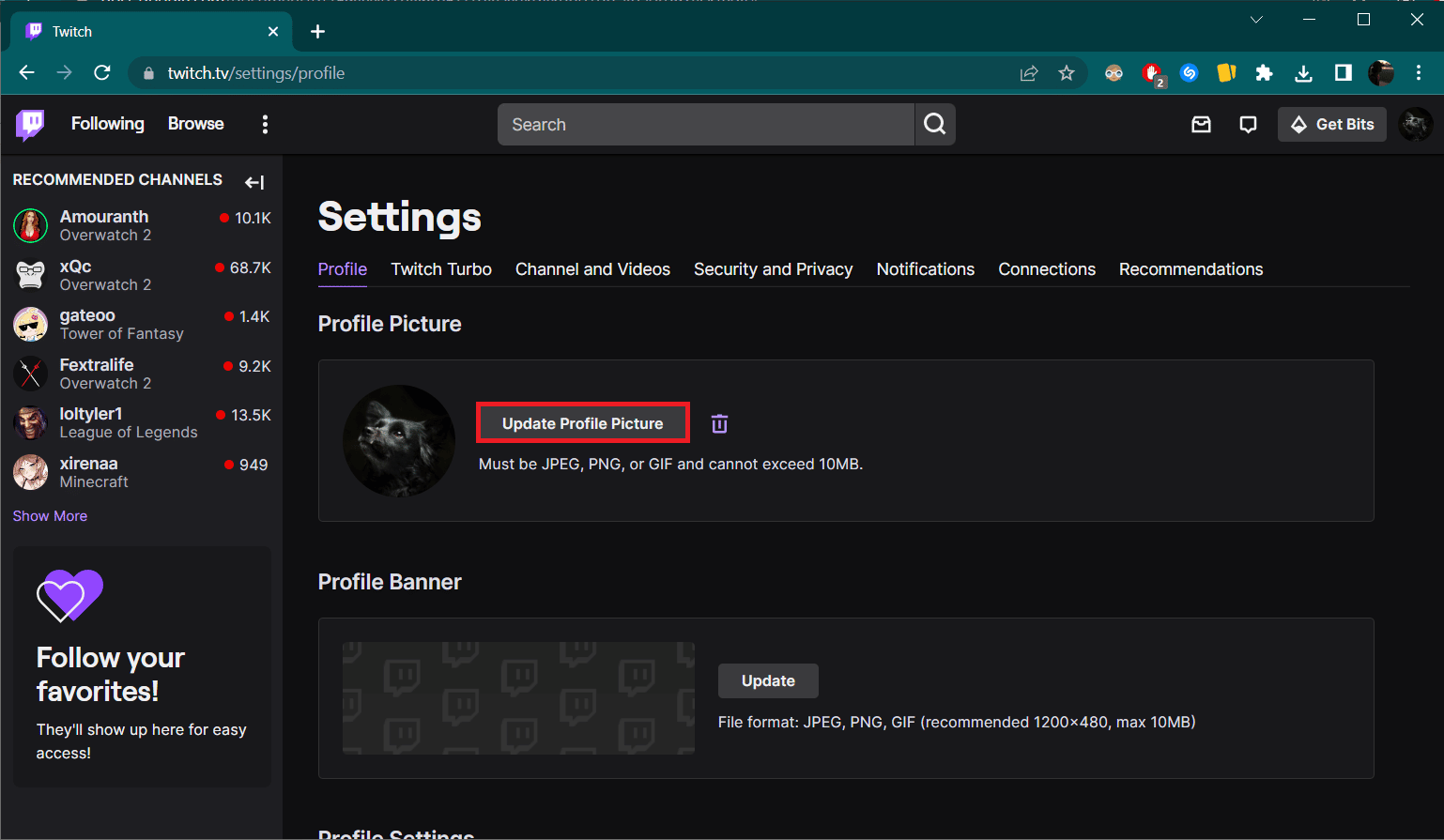Click the yellow extension icon in toolbar

point(1226,73)
